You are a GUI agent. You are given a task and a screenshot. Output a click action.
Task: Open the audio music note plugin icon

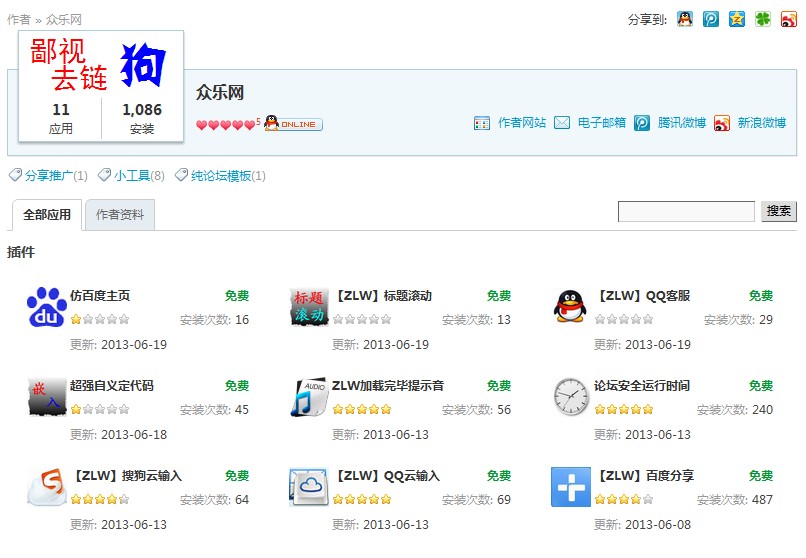[x=309, y=397]
